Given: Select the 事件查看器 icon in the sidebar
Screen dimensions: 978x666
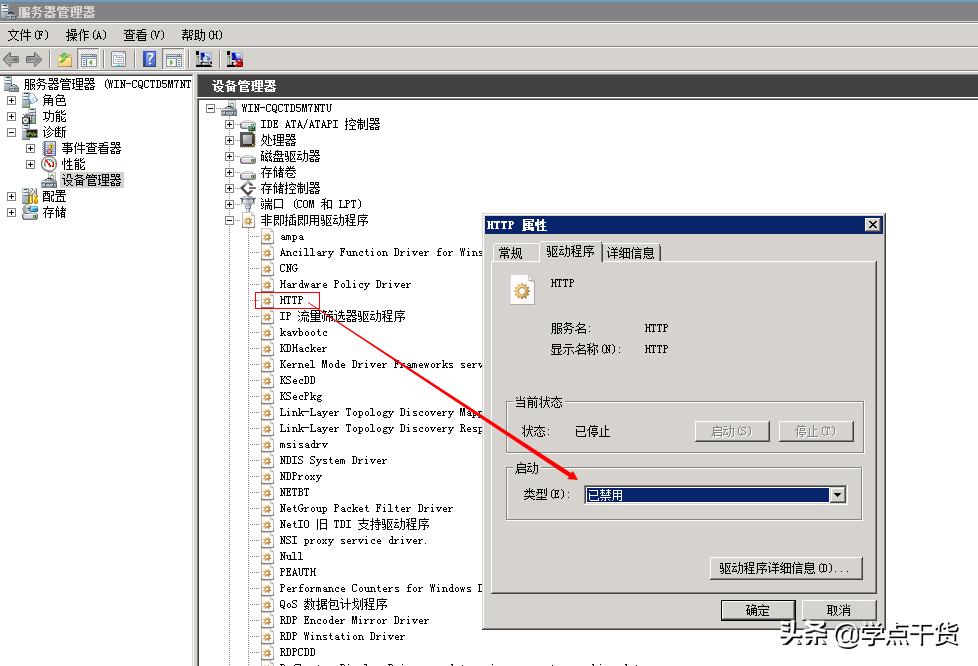Looking at the screenshot, I should [x=50, y=147].
